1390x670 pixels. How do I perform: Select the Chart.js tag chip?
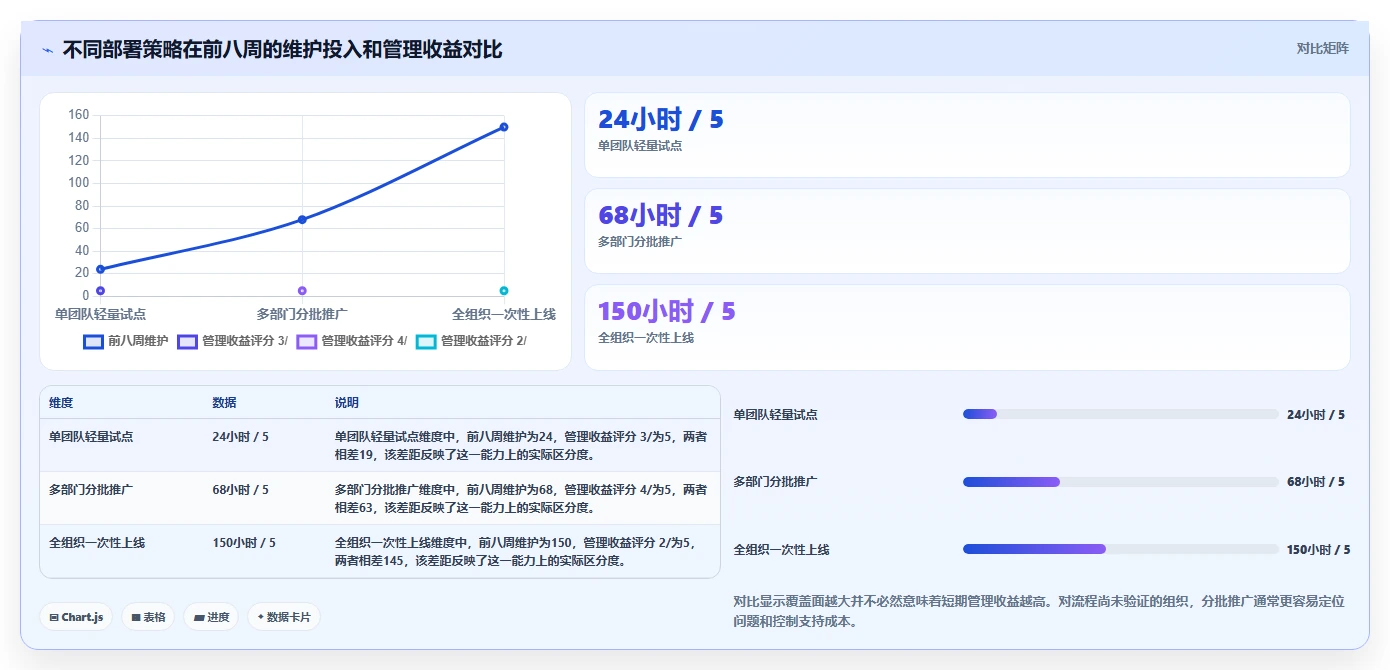(77, 617)
